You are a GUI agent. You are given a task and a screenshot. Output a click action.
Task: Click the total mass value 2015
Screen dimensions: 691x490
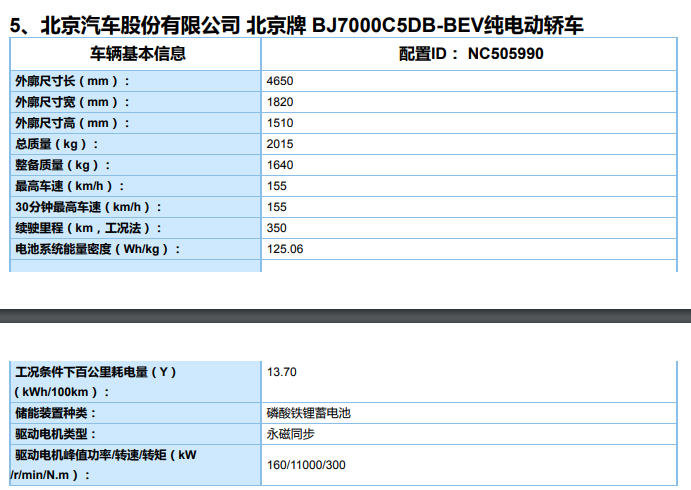[x=280, y=144]
